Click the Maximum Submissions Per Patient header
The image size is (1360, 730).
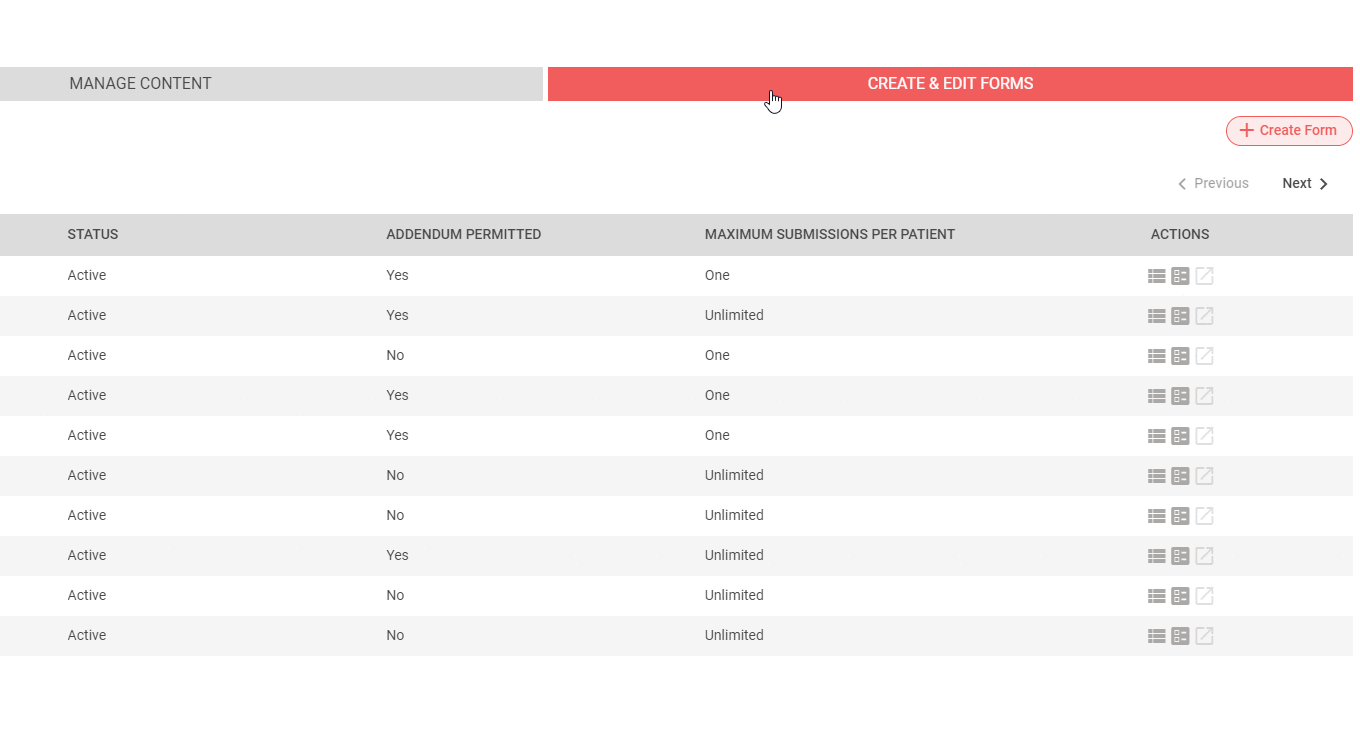coord(829,235)
